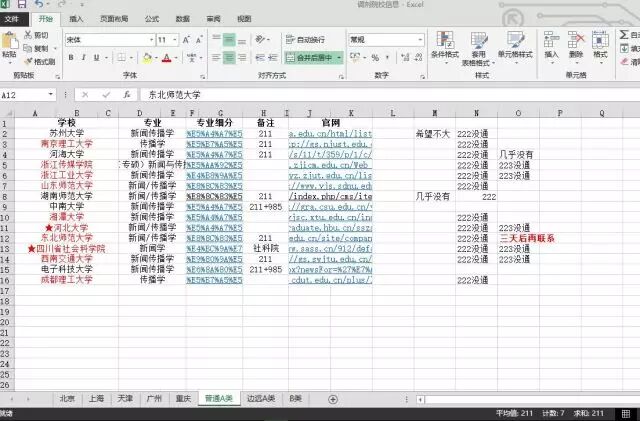Apply the yellow fill color
The height and width of the screenshot is (421, 640).
[147, 58]
